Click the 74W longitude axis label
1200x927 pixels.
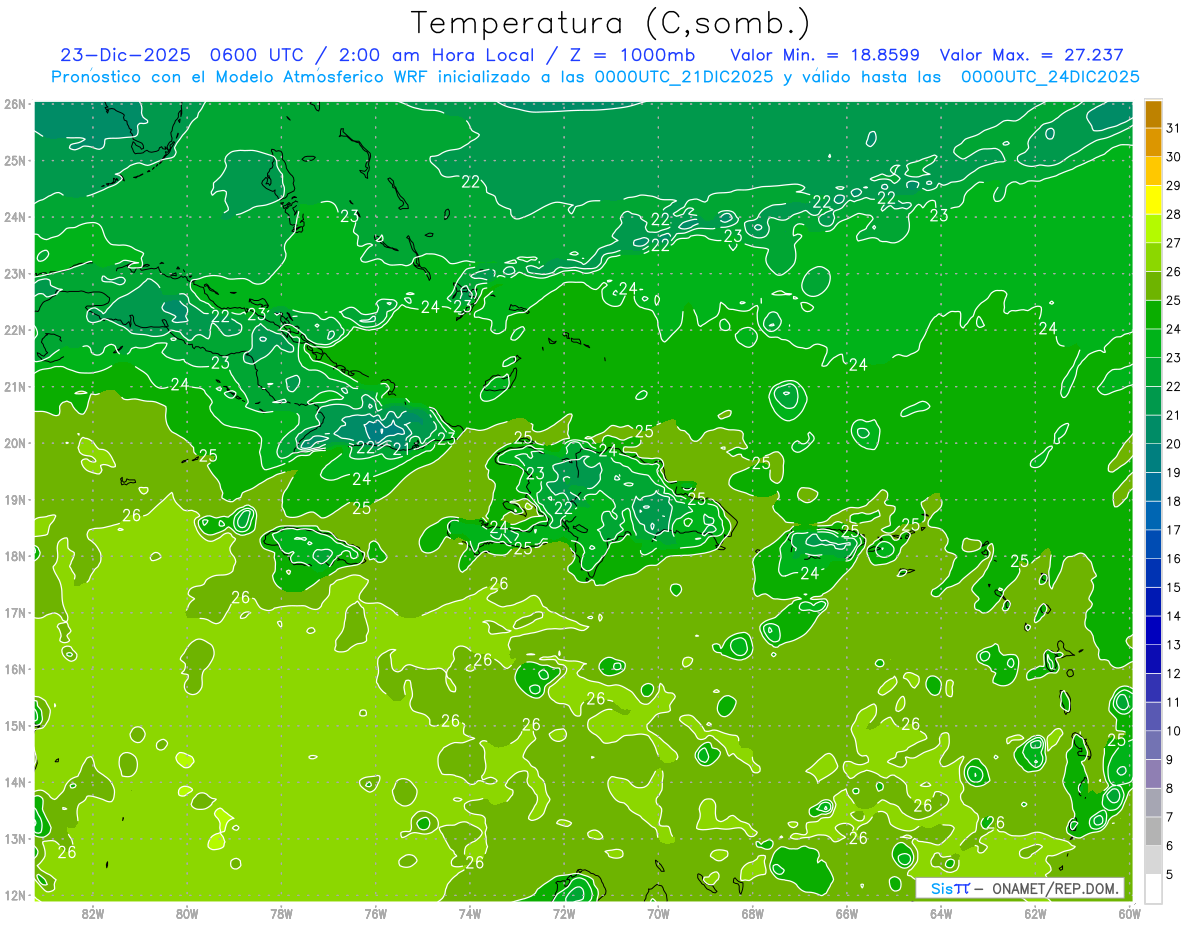[469, 913]
